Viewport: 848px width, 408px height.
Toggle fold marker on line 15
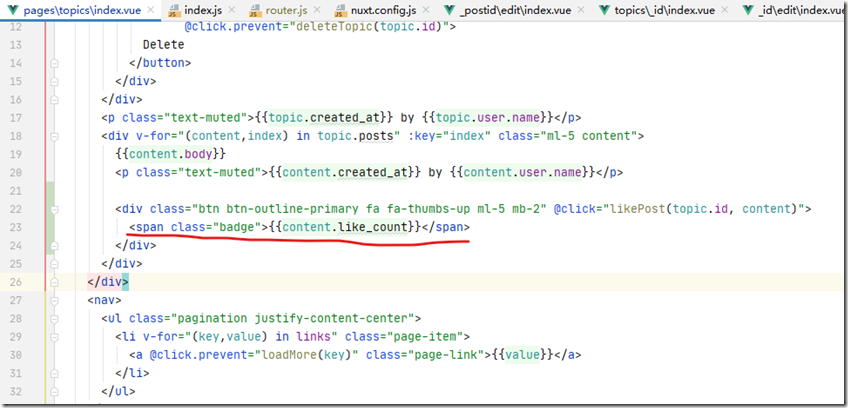coord(54,81)
